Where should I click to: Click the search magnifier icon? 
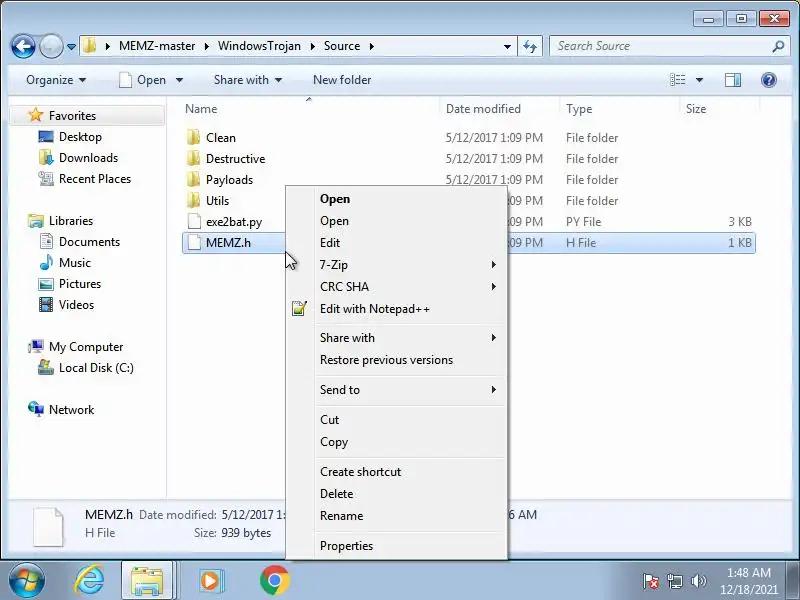click(x=778, y=46)
